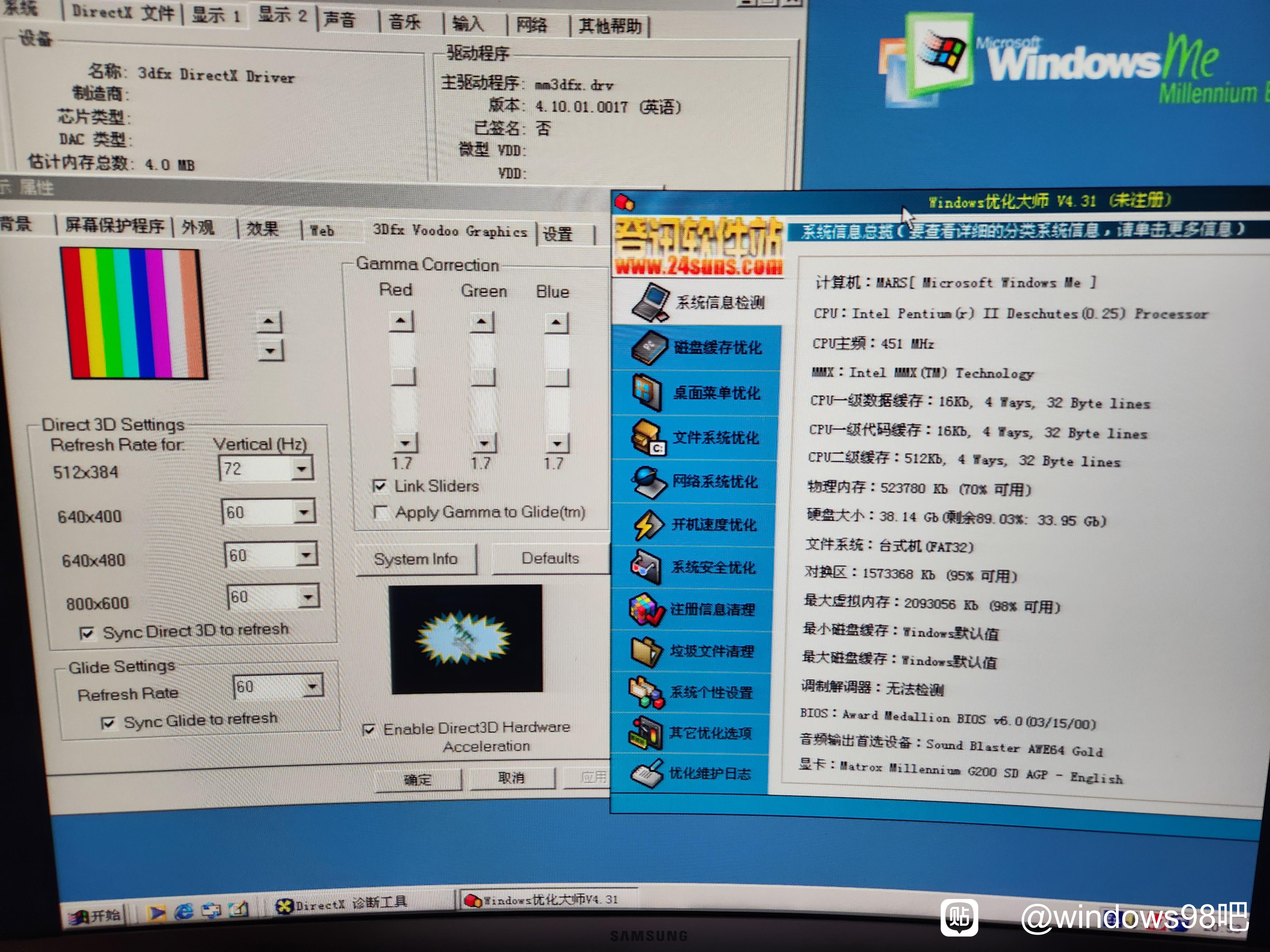Click 取消 Cancel button
The image size is (1270, 952).
pos(511,777)
